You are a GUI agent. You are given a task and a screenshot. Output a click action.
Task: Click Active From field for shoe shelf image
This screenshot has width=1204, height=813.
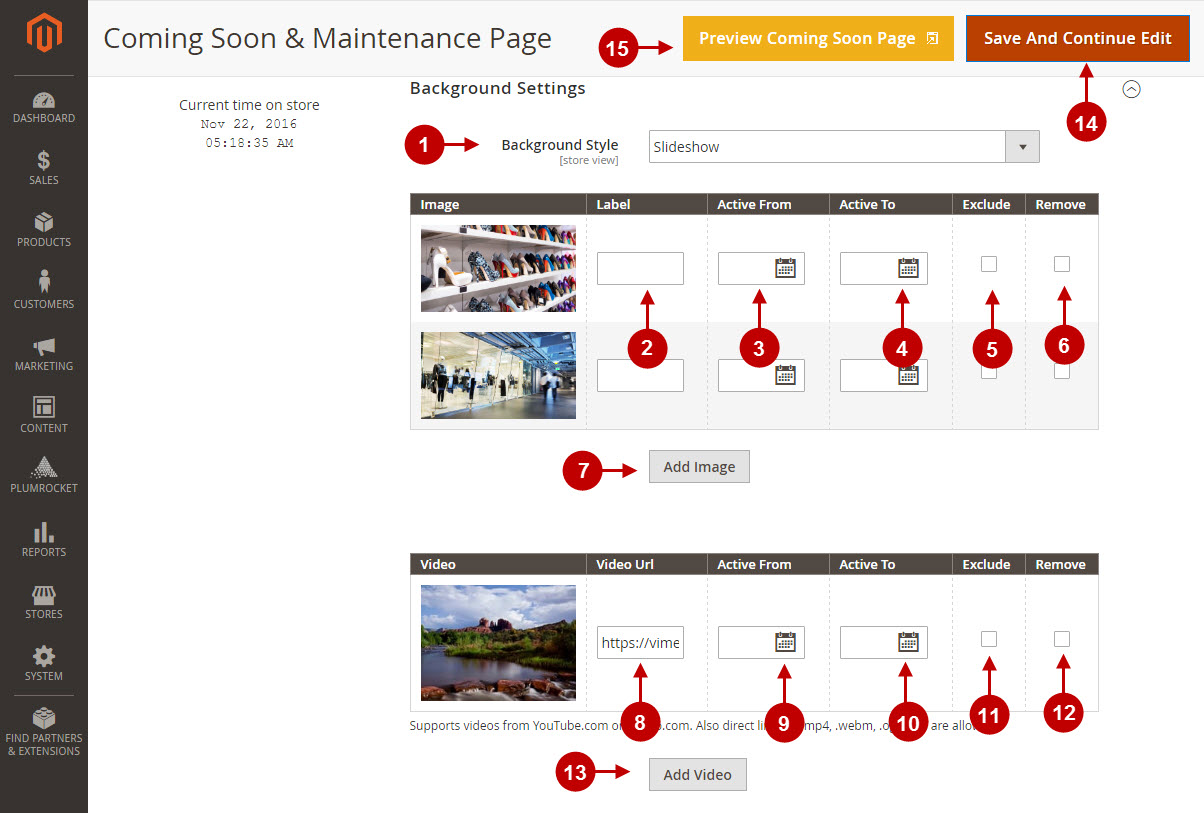tap(761, 268)
